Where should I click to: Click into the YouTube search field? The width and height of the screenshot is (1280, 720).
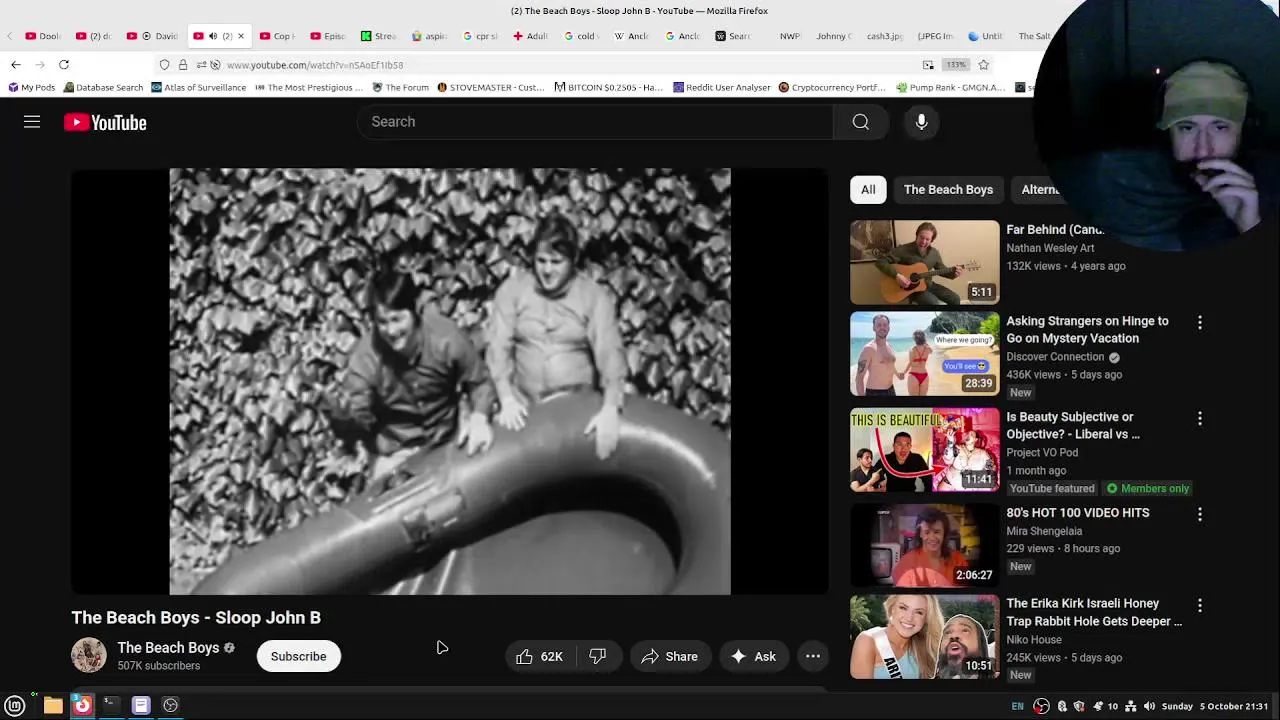click(x=595, y=122)
